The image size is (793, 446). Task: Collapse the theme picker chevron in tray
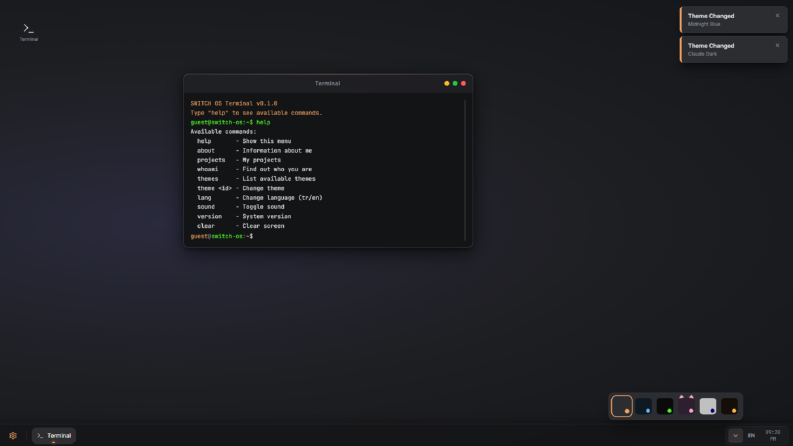pyautogui.click(x=735, y=435)
